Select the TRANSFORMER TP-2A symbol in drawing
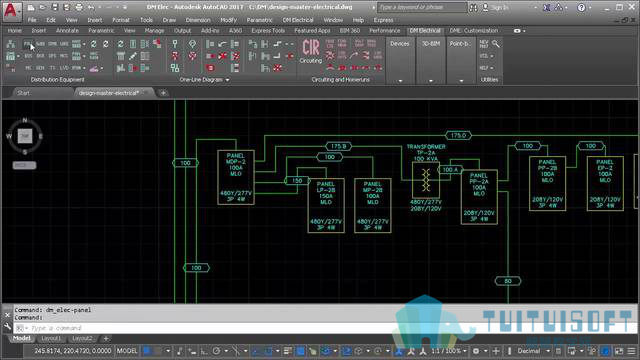This screenshot has width=640, height=360. coord(426,180)
